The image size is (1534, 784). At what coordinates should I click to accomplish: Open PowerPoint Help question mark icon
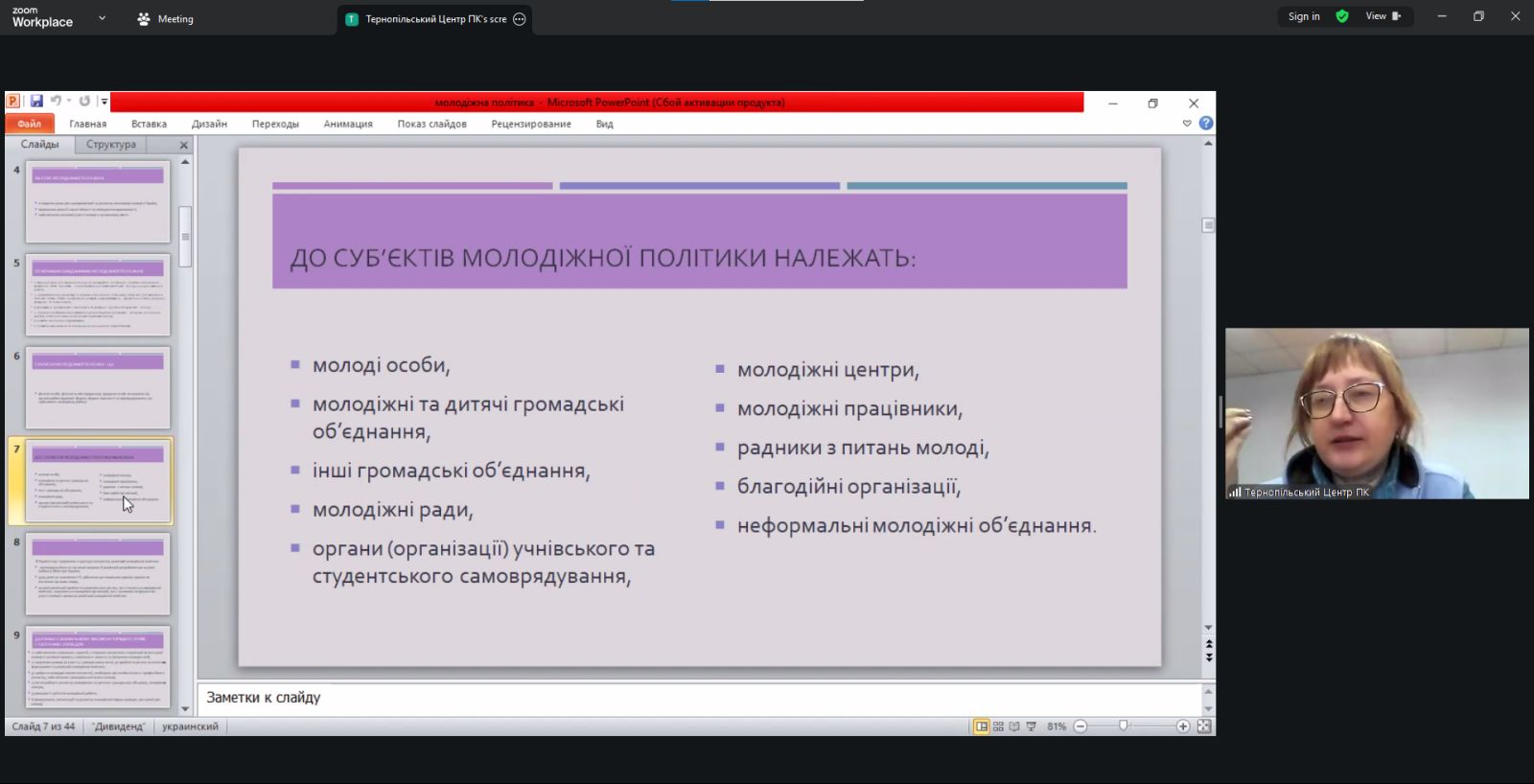[1206, 124]
